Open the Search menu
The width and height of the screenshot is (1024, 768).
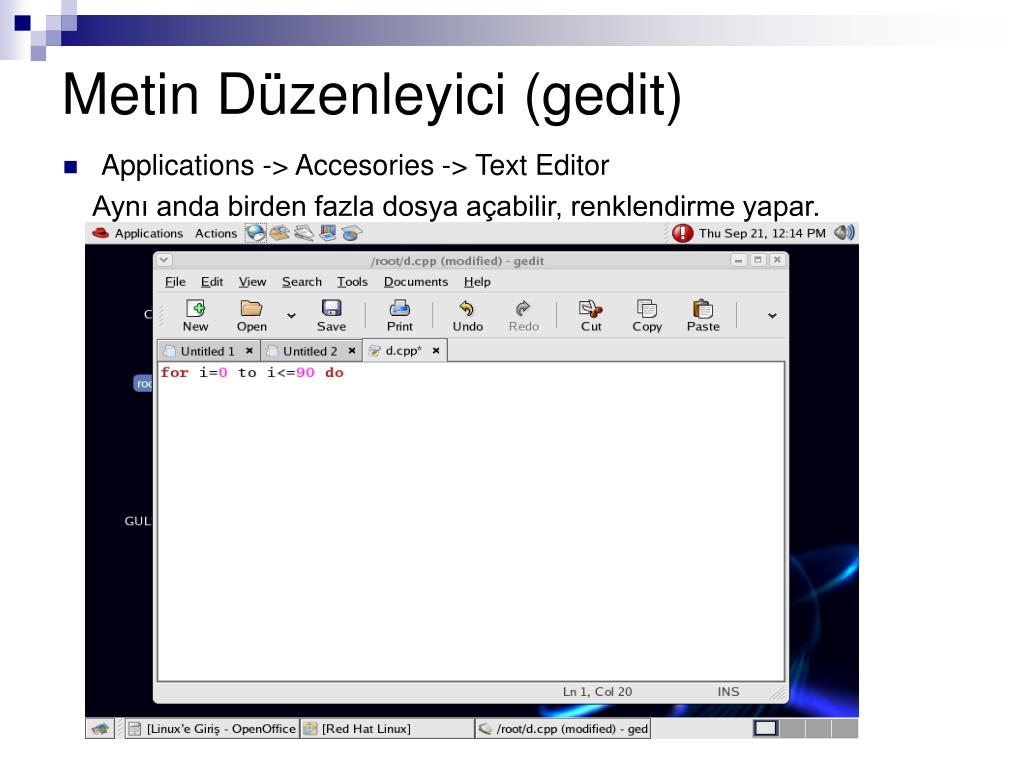point(302,281)
